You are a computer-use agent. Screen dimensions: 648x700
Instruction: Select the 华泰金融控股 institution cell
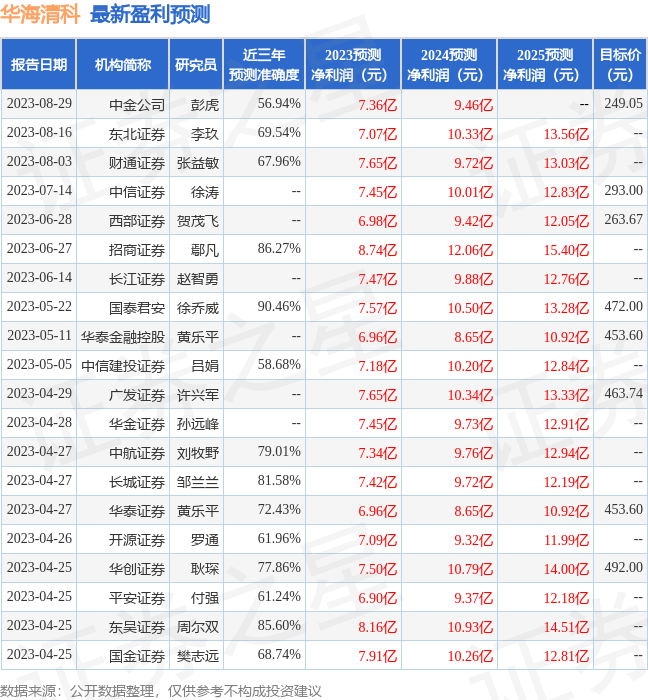[123, 337]
